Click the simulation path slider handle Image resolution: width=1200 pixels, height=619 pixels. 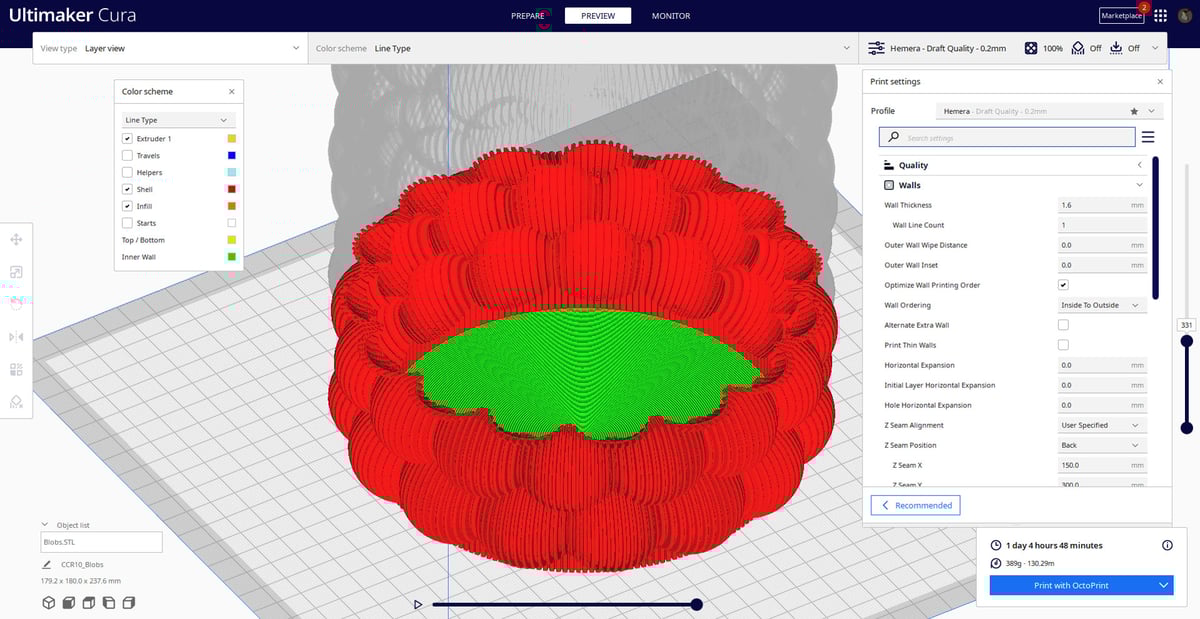pos(697,604)
